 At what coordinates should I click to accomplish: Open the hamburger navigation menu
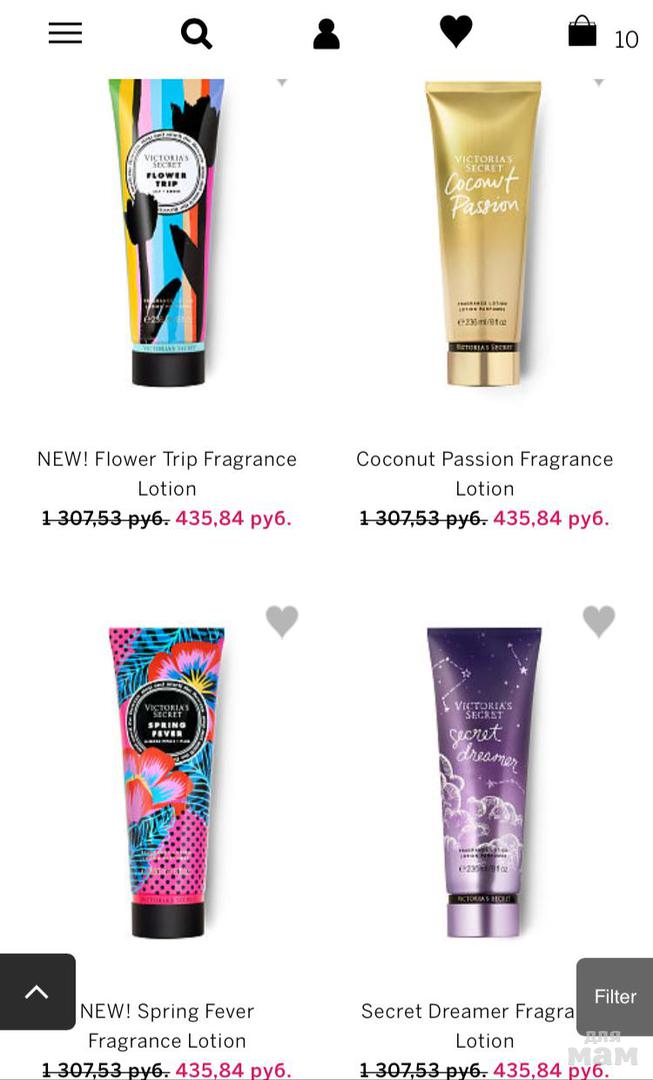point(65,33)
